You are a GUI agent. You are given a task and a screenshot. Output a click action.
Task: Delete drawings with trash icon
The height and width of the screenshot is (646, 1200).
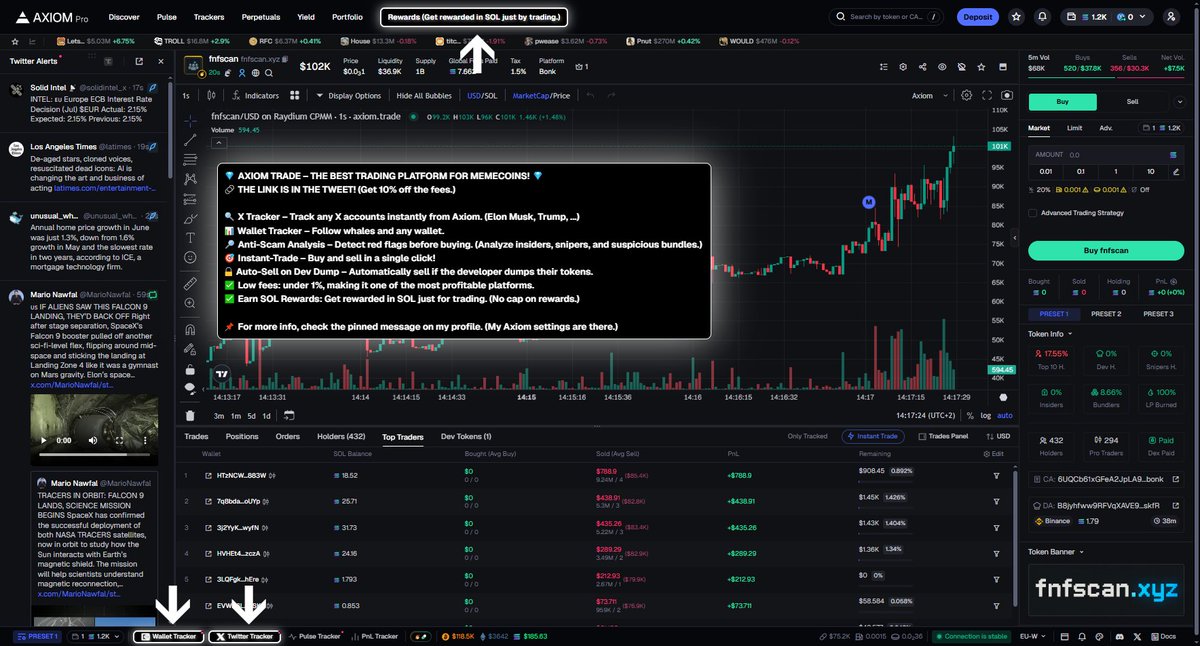coord(190,415)
